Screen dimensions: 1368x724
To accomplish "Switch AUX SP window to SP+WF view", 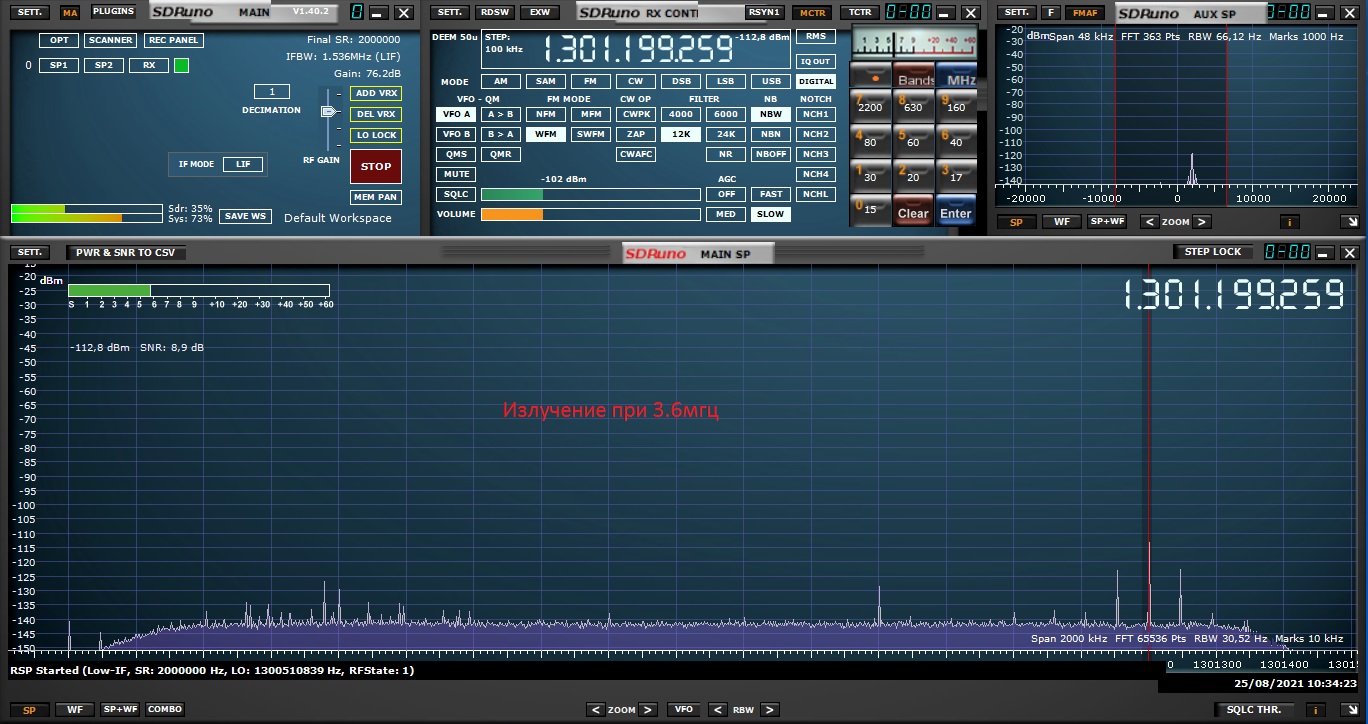I will click(1107, 222).
